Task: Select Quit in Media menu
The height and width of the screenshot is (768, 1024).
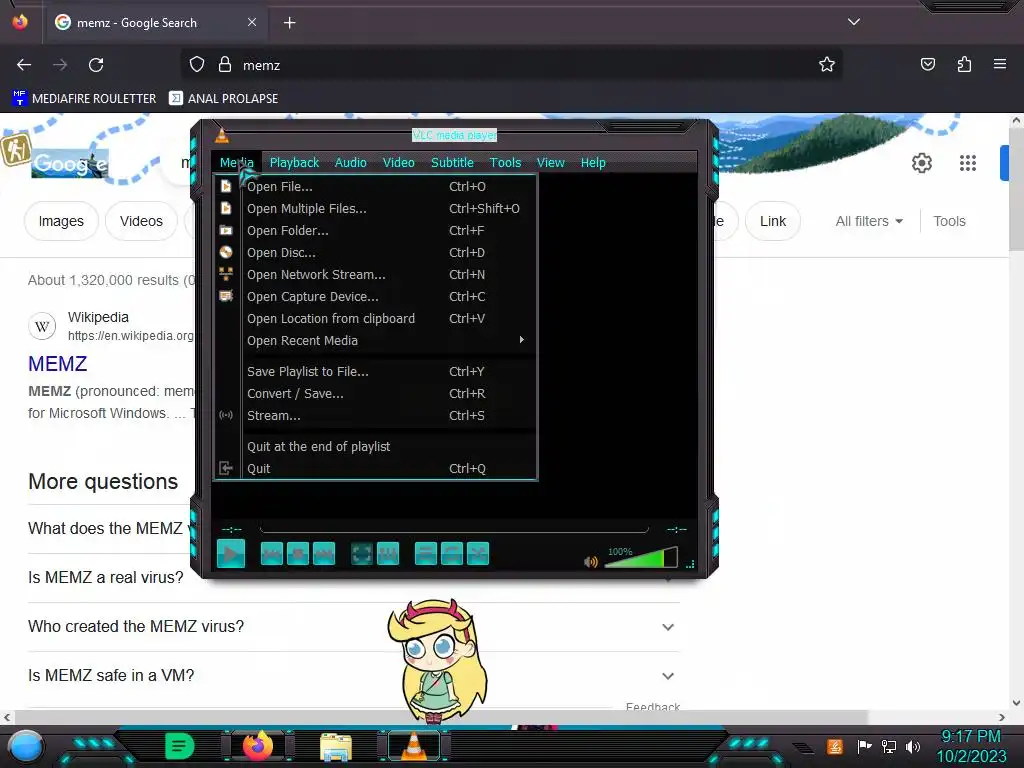Action: (x=376, y=468)
